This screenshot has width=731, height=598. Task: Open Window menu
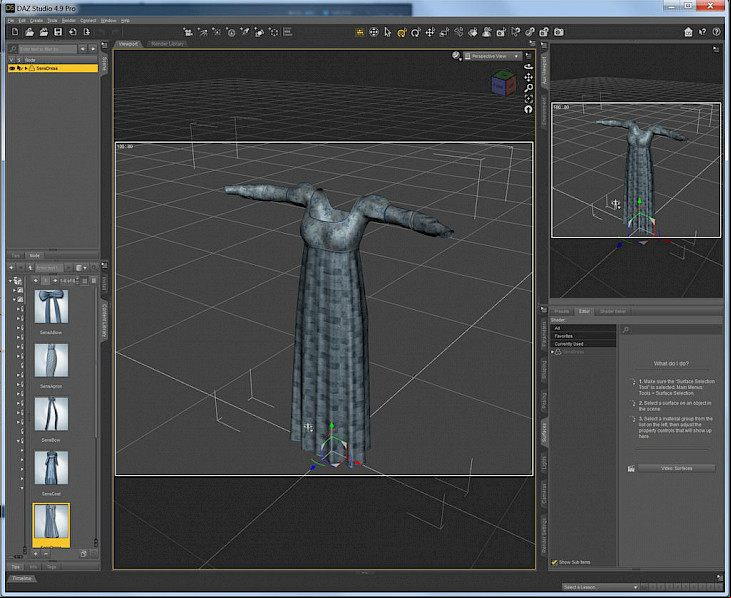109,21
